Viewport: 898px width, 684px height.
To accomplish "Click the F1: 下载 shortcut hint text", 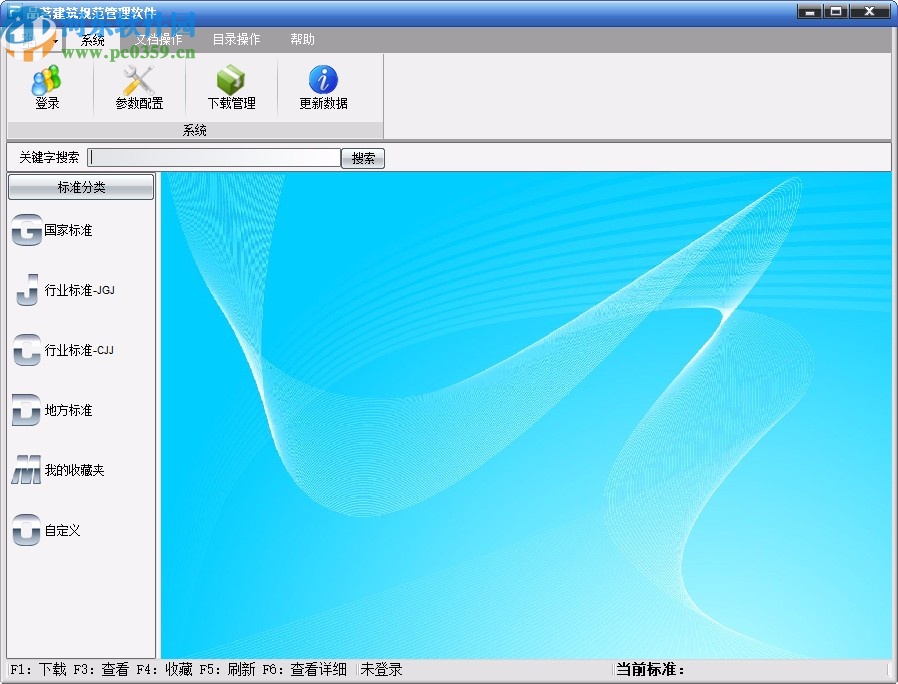I will [x=38, y=669].
